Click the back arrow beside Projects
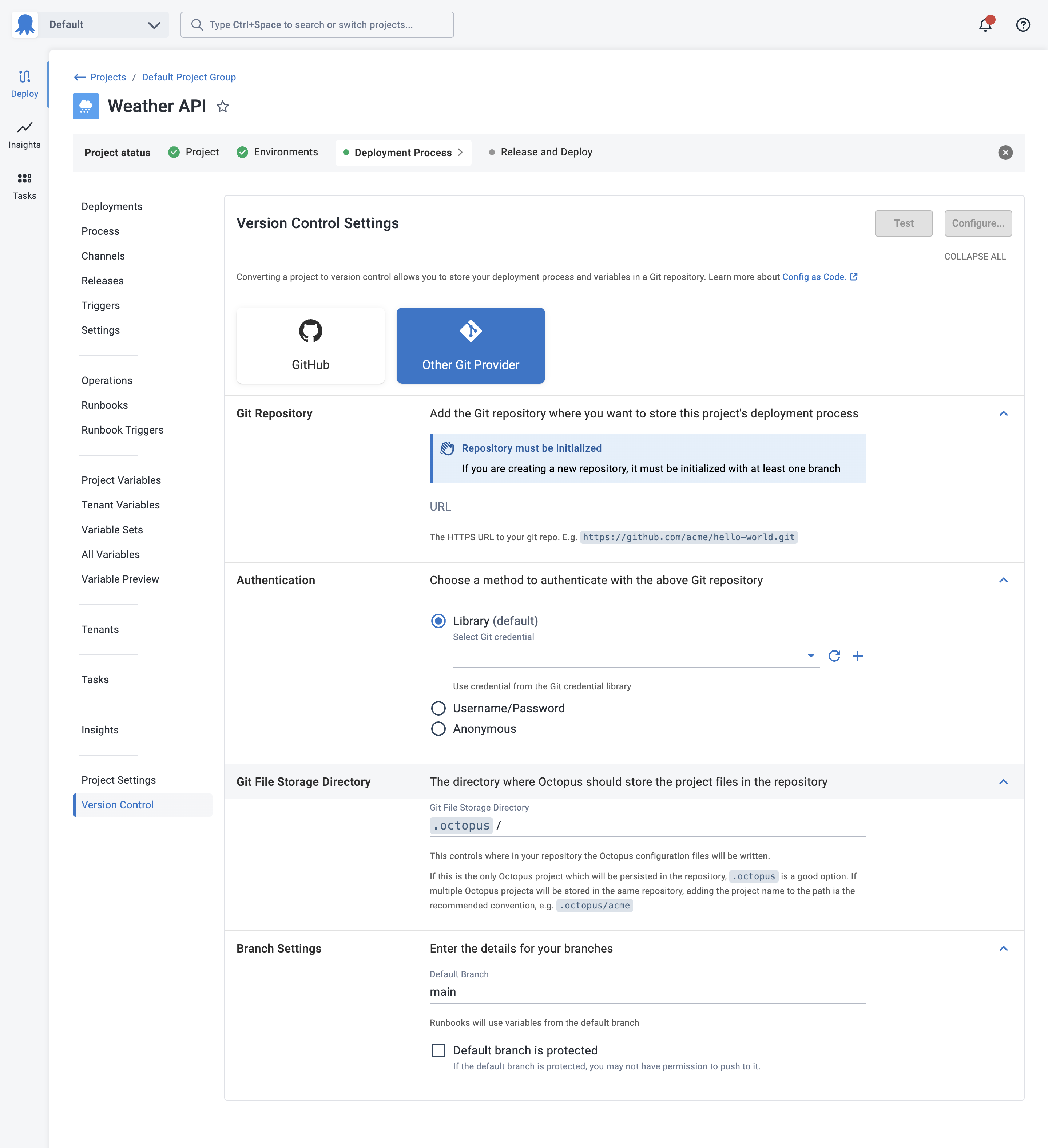The image size is (1048, 1148). tap(80, 78)
